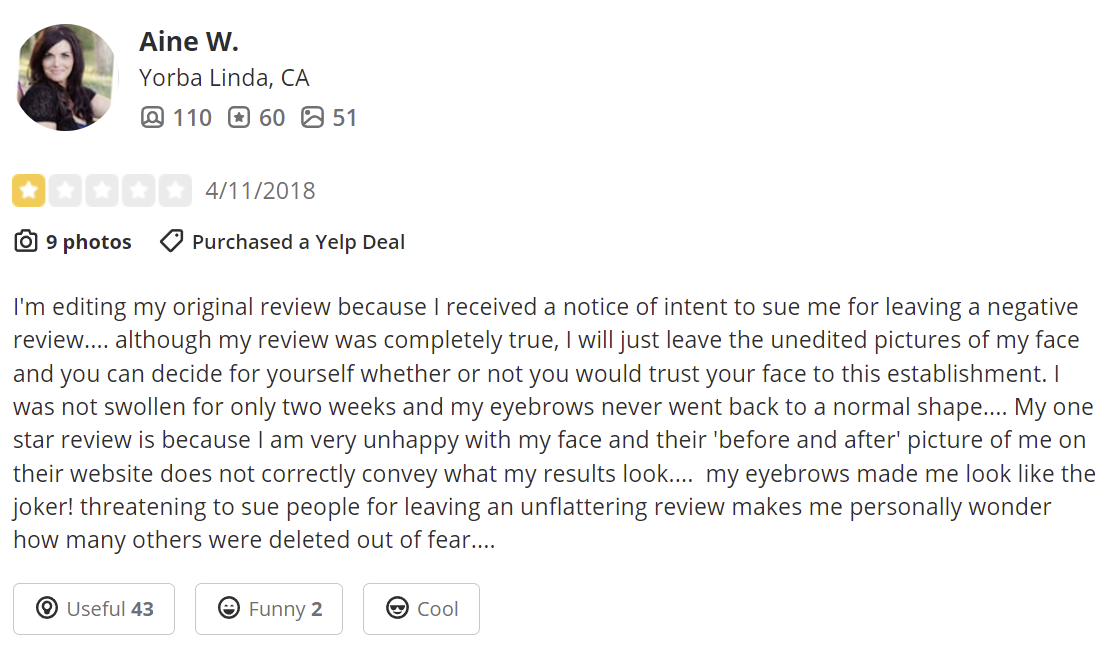
Task: Open the reviewer's profile picture
Action: [x=67, y=78]
